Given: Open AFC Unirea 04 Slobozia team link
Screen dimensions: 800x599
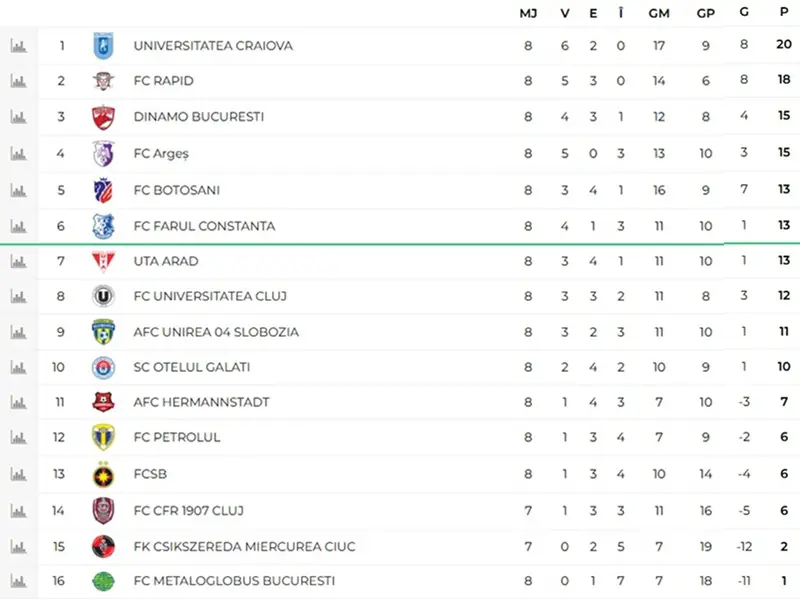Looking at the screenshot, I should tap(216, 332).
